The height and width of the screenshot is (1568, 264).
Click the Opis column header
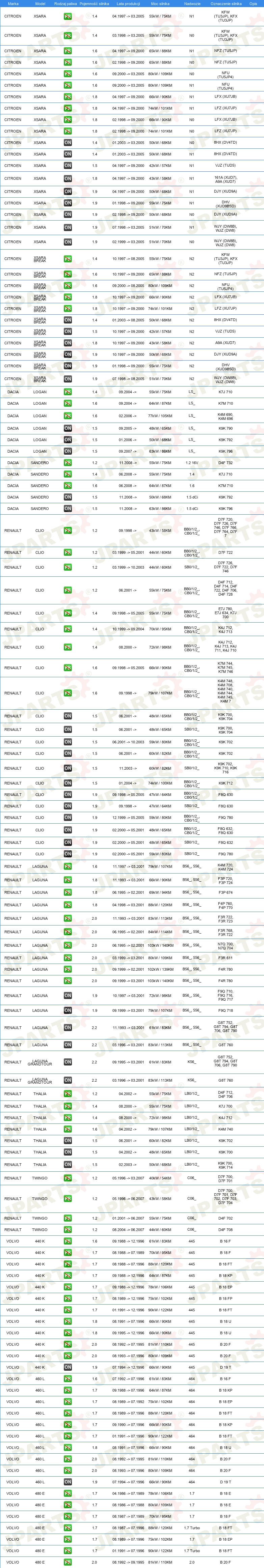click(253, 4)
